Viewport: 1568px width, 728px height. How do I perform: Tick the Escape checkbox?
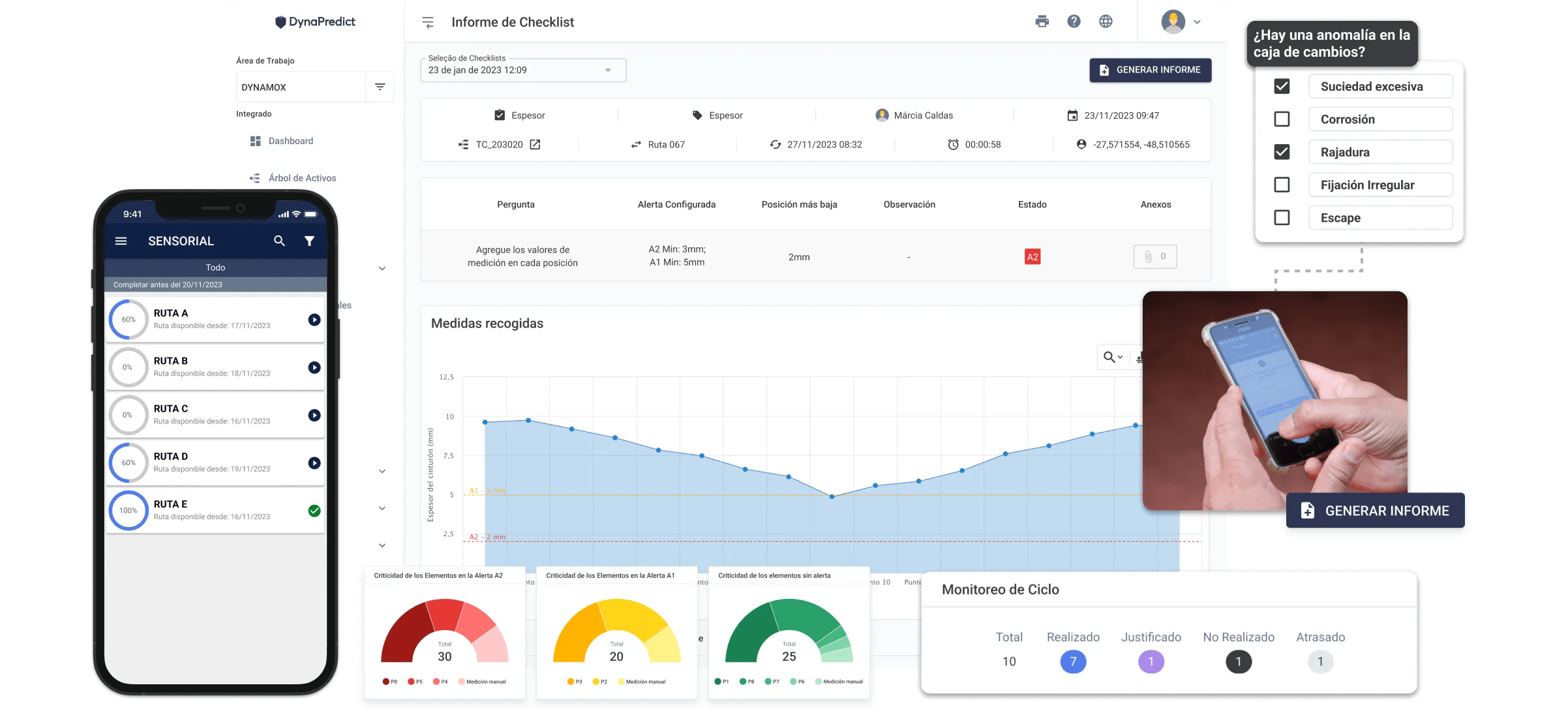[x=1282, y=218]
